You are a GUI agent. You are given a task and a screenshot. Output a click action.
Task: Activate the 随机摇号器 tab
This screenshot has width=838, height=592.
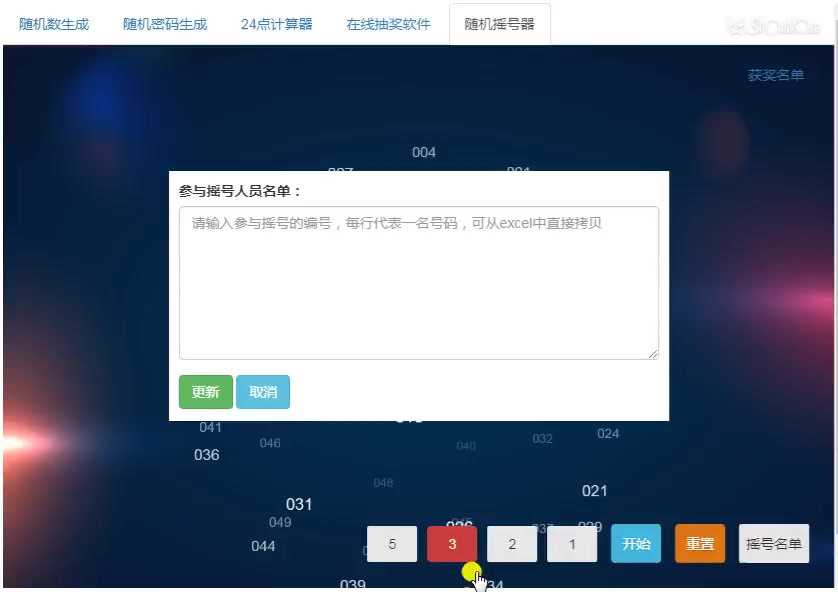tap(501, 24)
